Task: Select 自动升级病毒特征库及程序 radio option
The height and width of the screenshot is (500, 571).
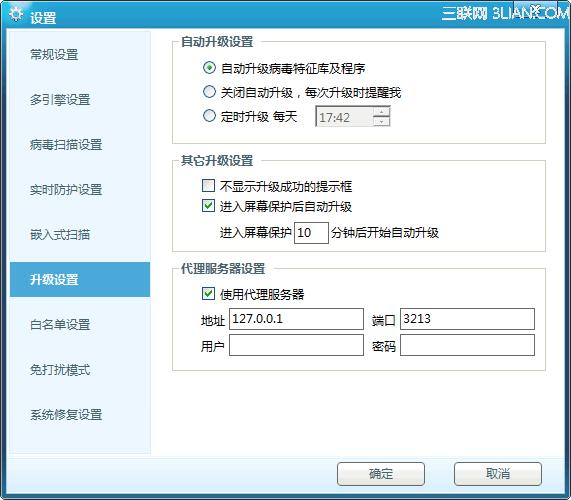Action: tap(209, 68)
